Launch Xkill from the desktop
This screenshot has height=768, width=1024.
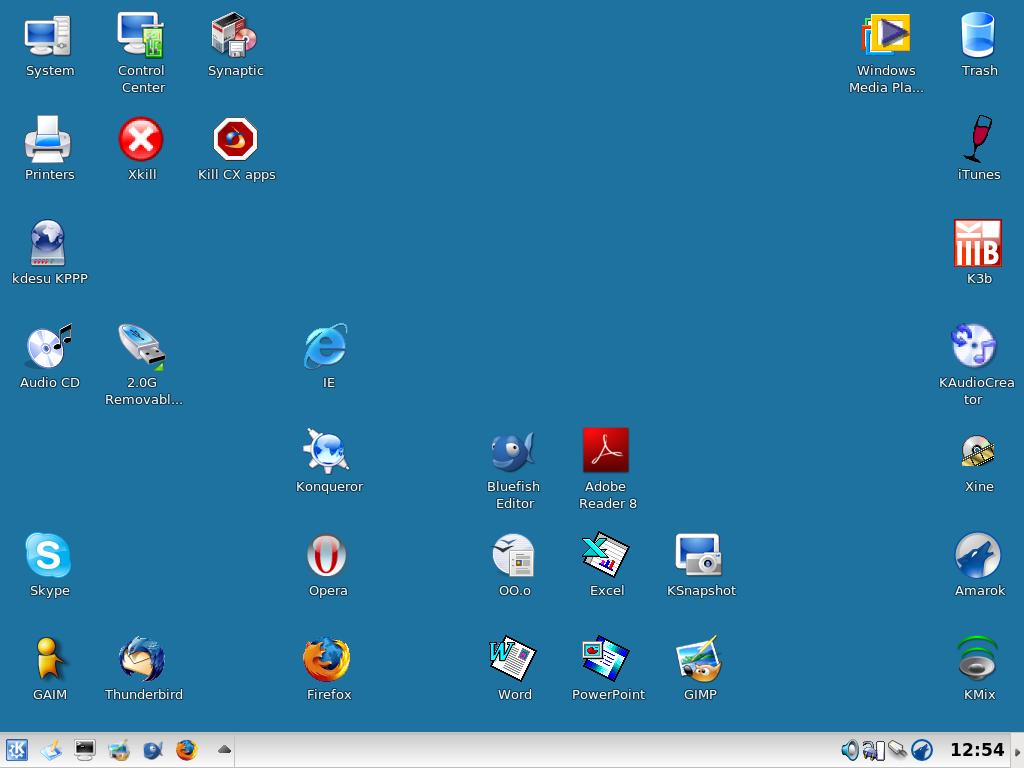coord(141,140)
